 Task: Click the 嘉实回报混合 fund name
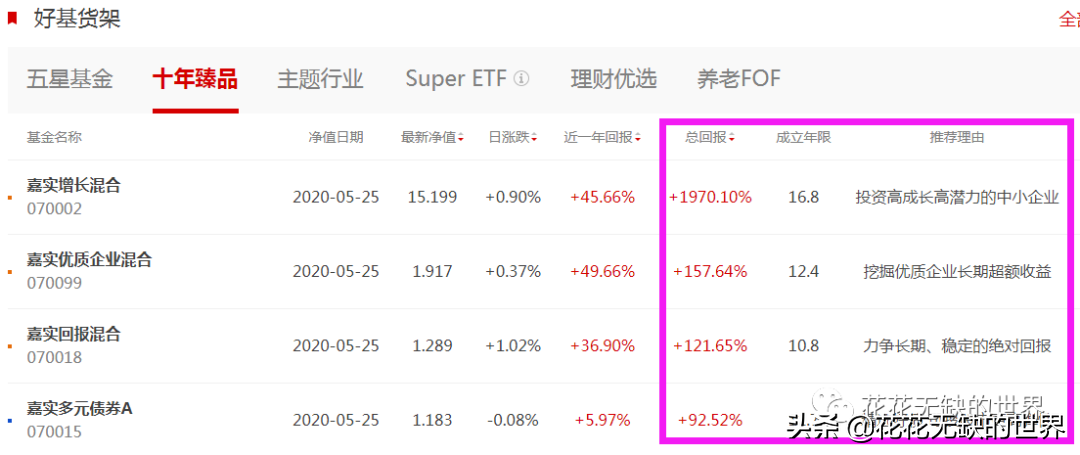[x=73, y=334]
